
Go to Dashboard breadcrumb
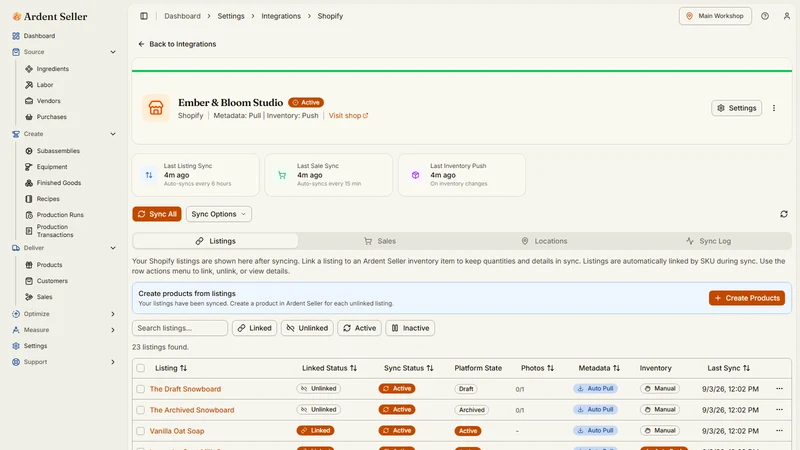point(182,16)
